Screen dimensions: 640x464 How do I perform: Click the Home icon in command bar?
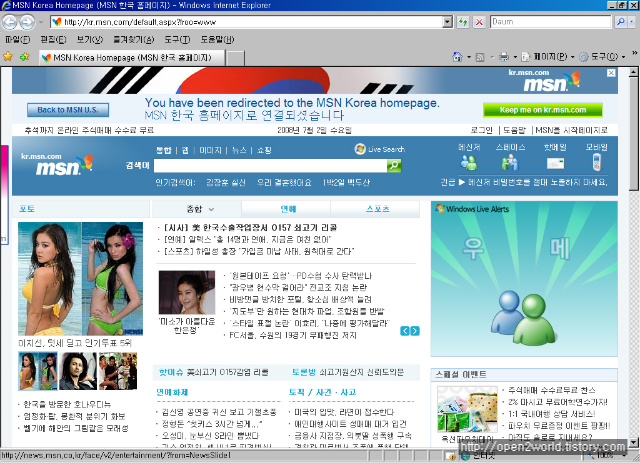pos(458,57)
